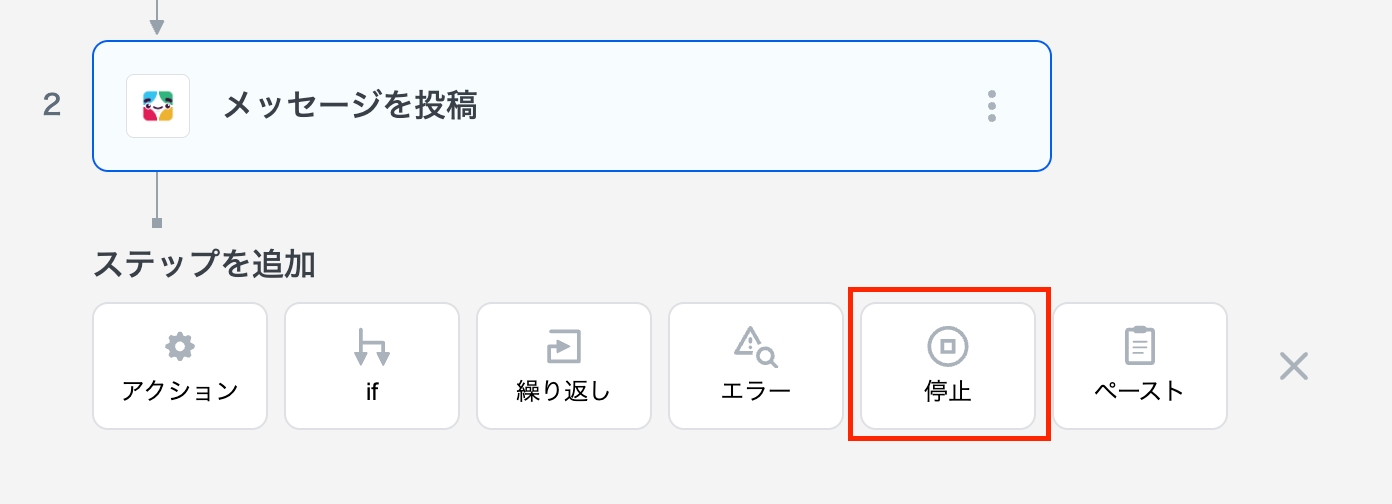Click the loop icon above 繰り返し
This screenshot has width=1392, height=504.
(564, 347)
